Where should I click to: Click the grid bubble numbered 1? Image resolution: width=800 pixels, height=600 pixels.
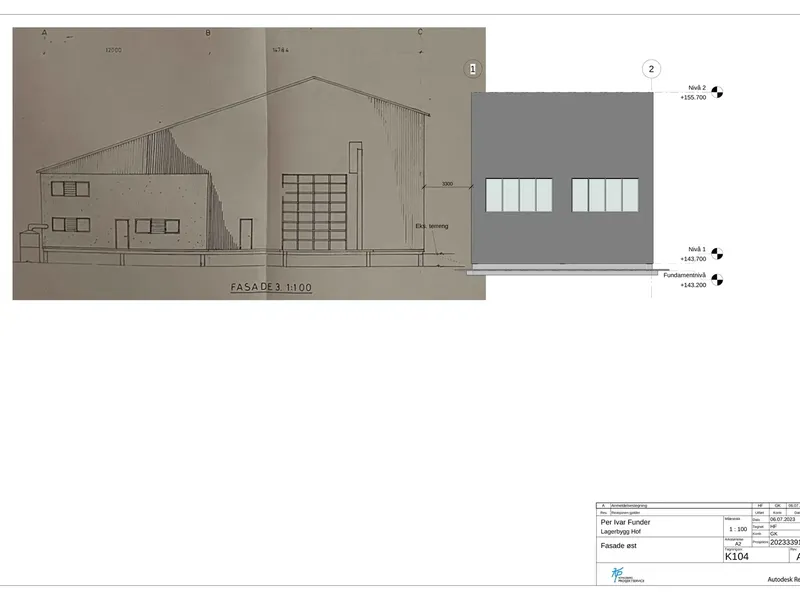click(x=472, y=69)
